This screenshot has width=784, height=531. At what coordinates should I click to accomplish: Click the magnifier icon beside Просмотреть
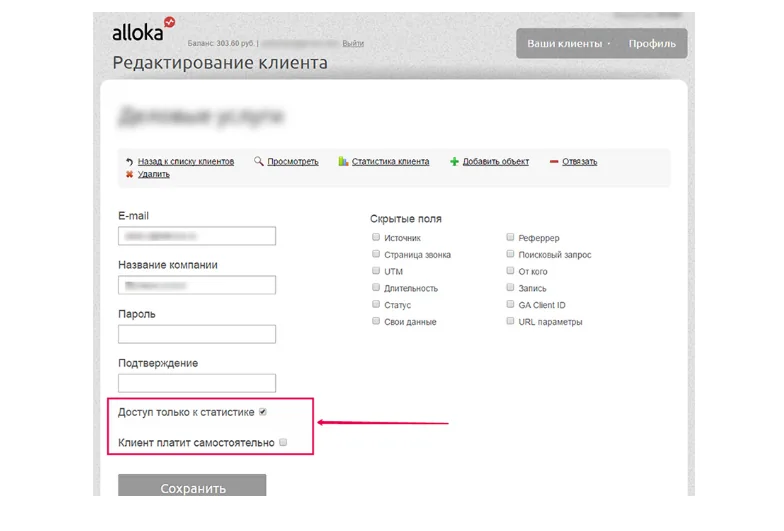coord(258,161)
